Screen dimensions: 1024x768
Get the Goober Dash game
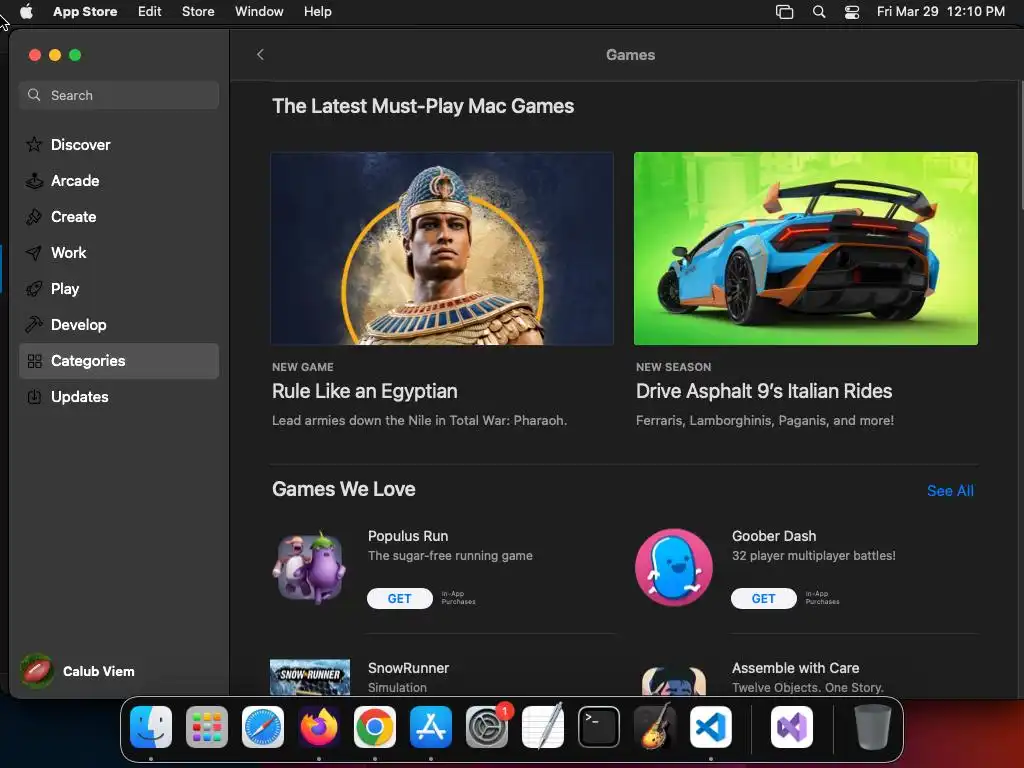coord(763,598)
